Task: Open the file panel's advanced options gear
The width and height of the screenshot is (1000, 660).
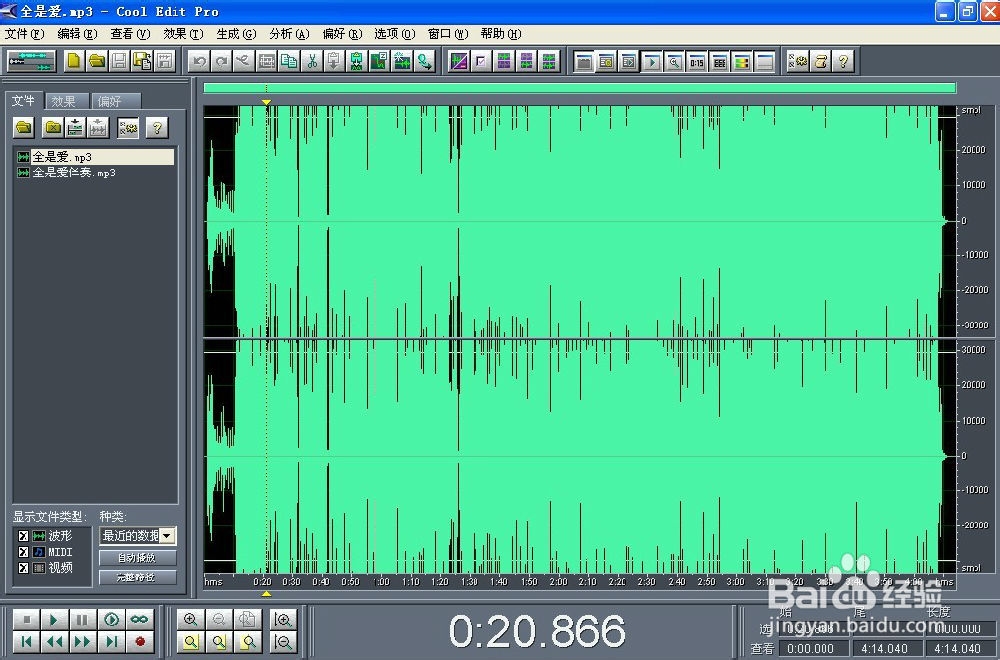Action: (x=128, y=128)
